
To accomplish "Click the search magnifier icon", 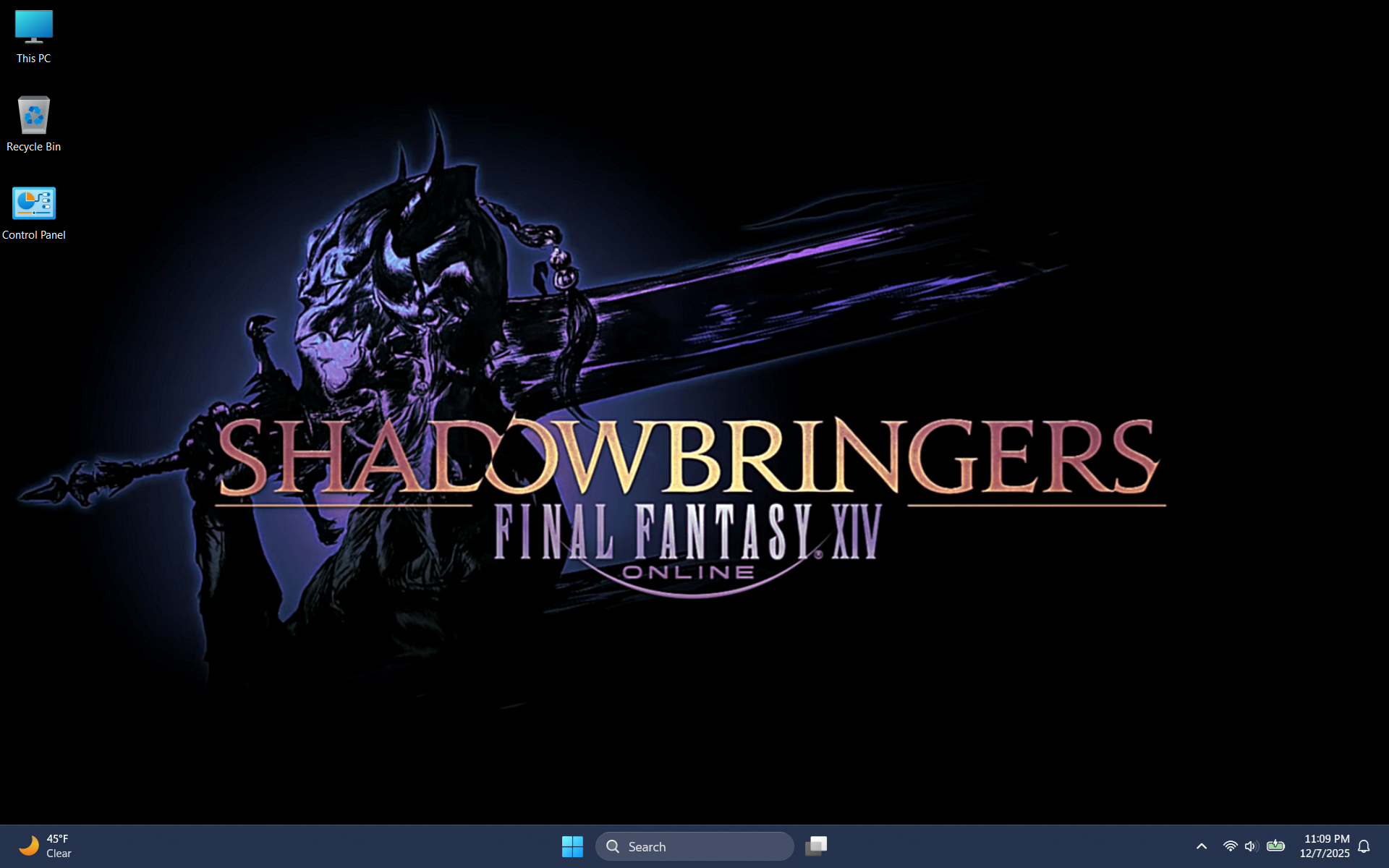I will pos(613,846).
